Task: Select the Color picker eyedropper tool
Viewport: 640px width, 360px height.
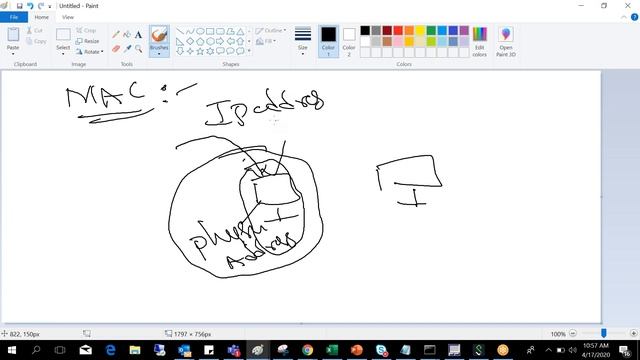Action: [127, 49]
